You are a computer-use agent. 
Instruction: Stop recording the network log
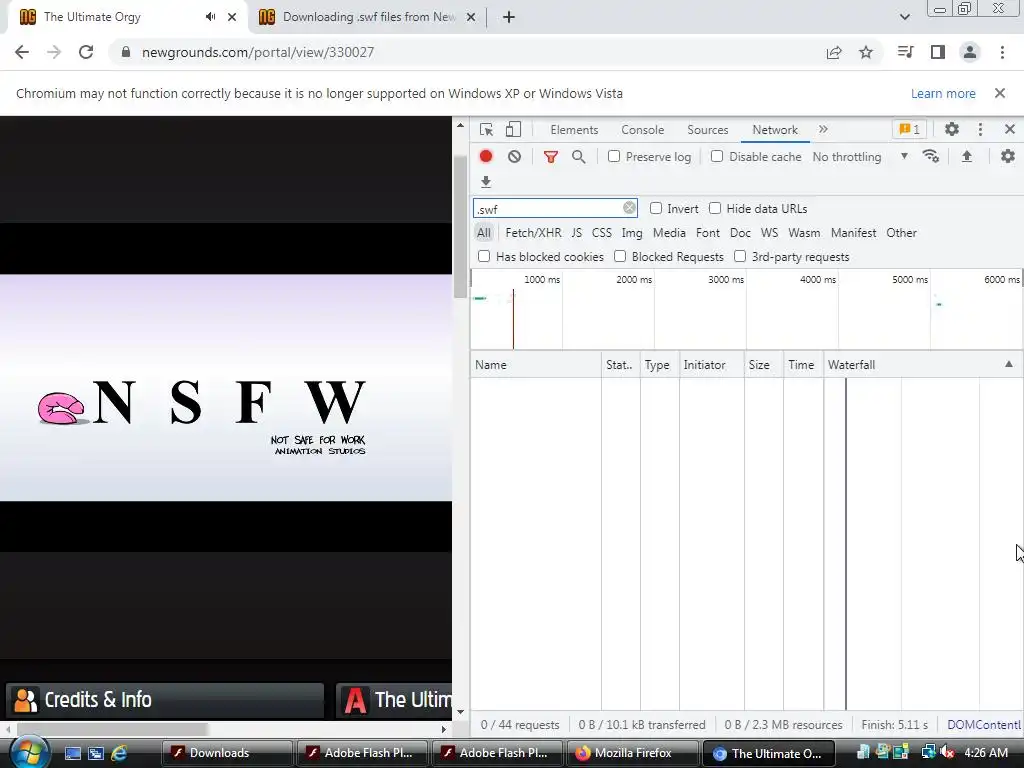(x=486, y=157)
